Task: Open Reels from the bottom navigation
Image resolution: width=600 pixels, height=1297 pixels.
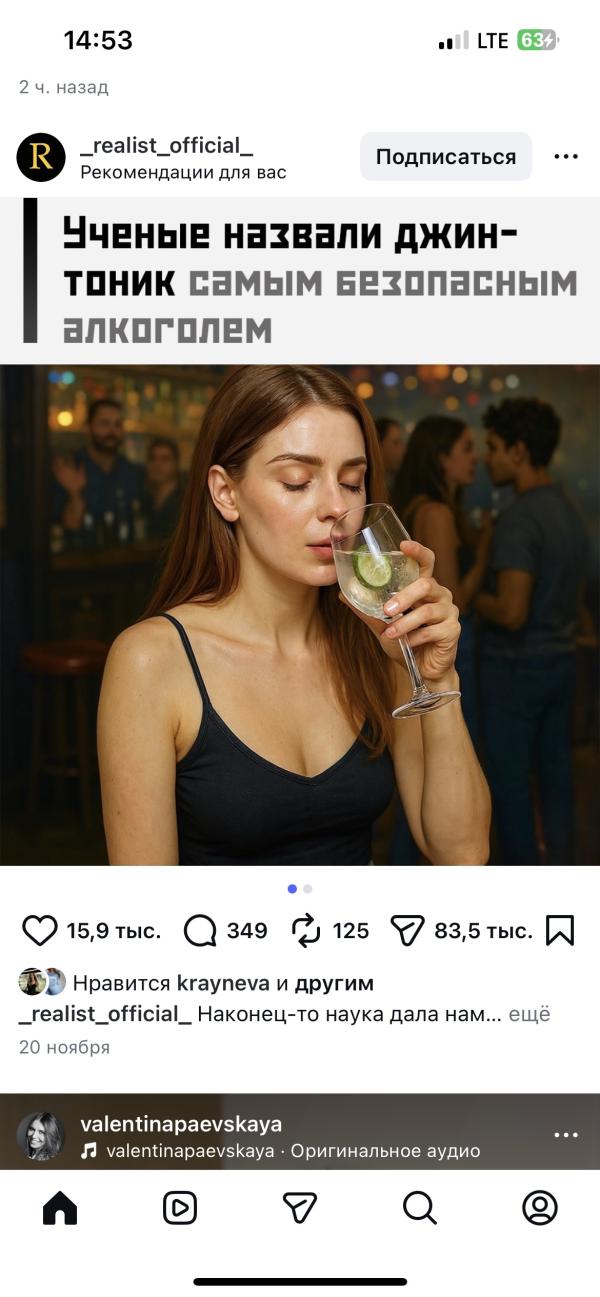Action: 180,1209
